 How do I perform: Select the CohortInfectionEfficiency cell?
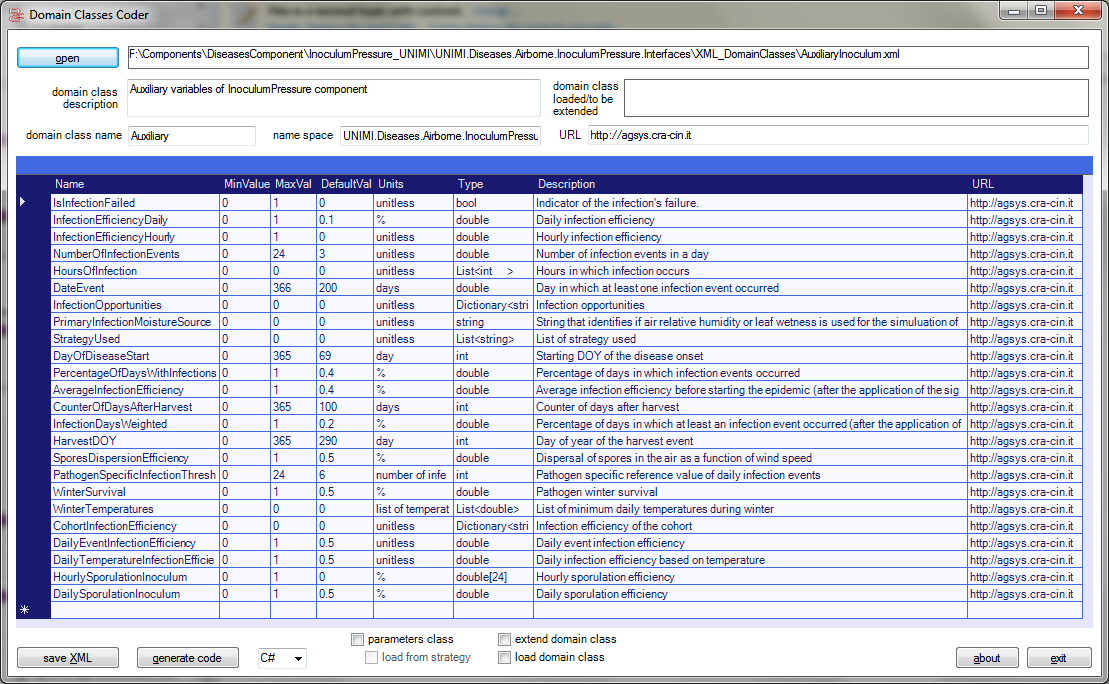coord(135,526)
